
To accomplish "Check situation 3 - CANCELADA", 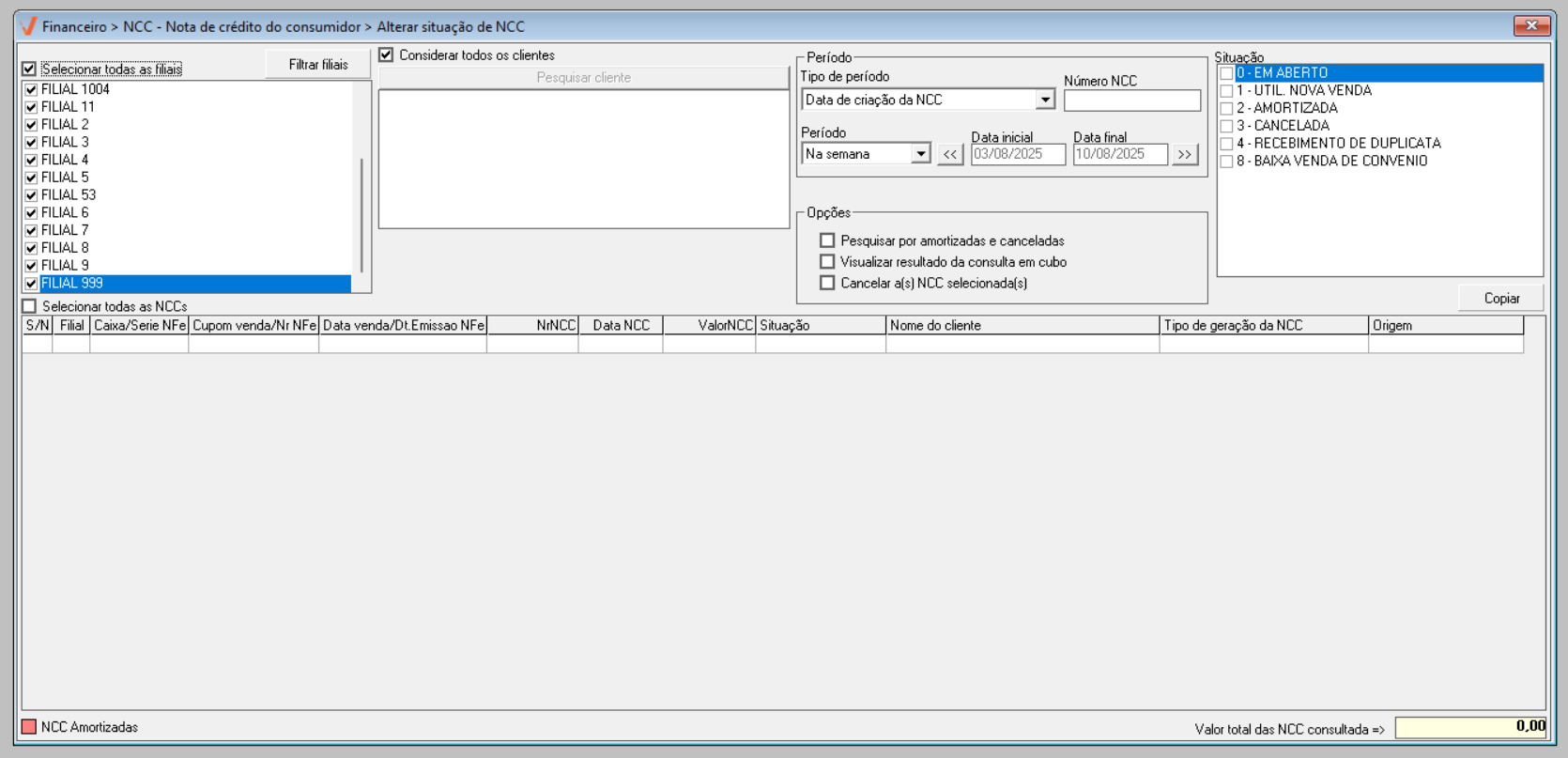I will point(1226,126).
